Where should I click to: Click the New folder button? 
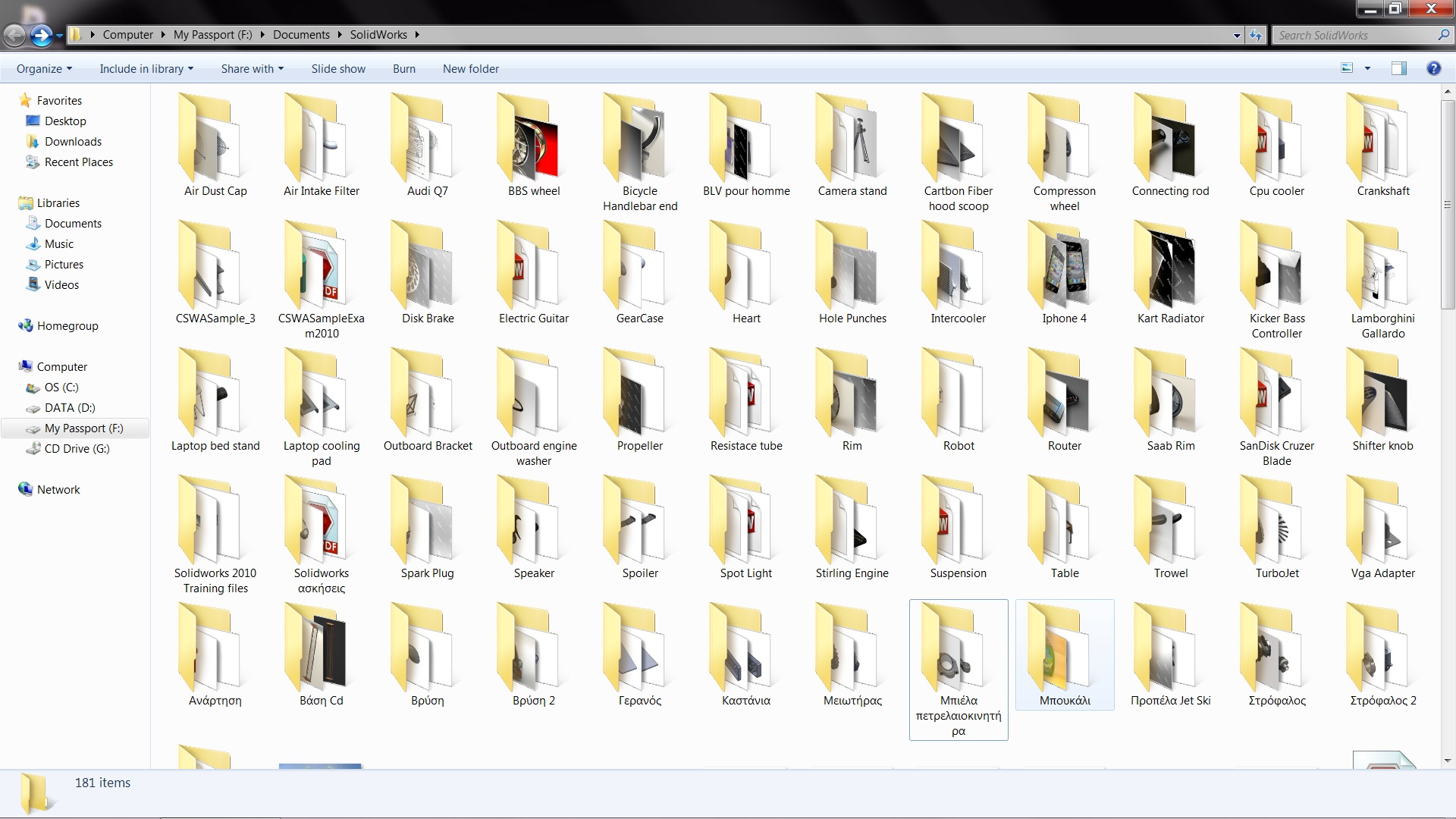pos(470,69)
